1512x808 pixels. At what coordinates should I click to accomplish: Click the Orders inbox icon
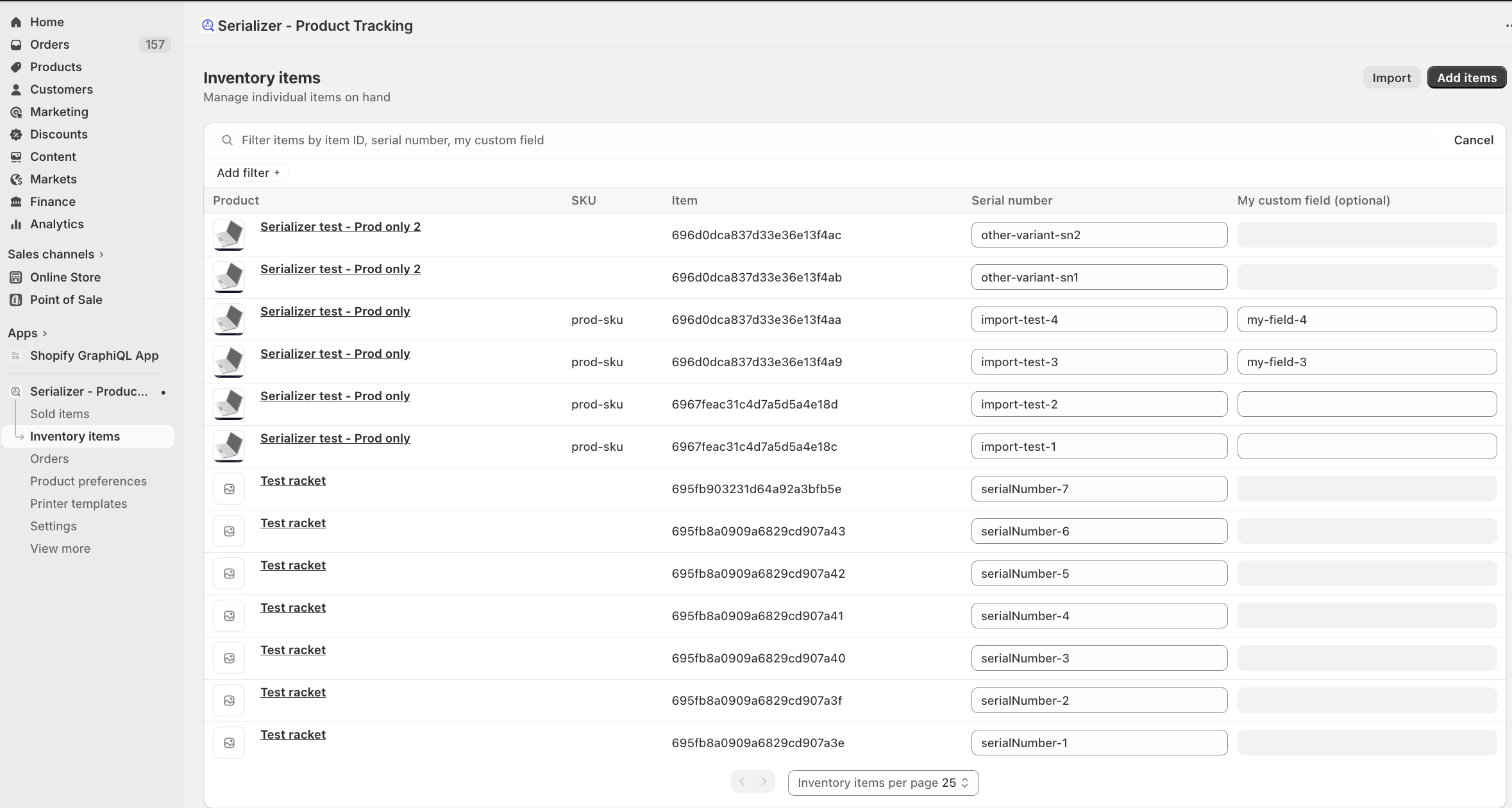16,45
